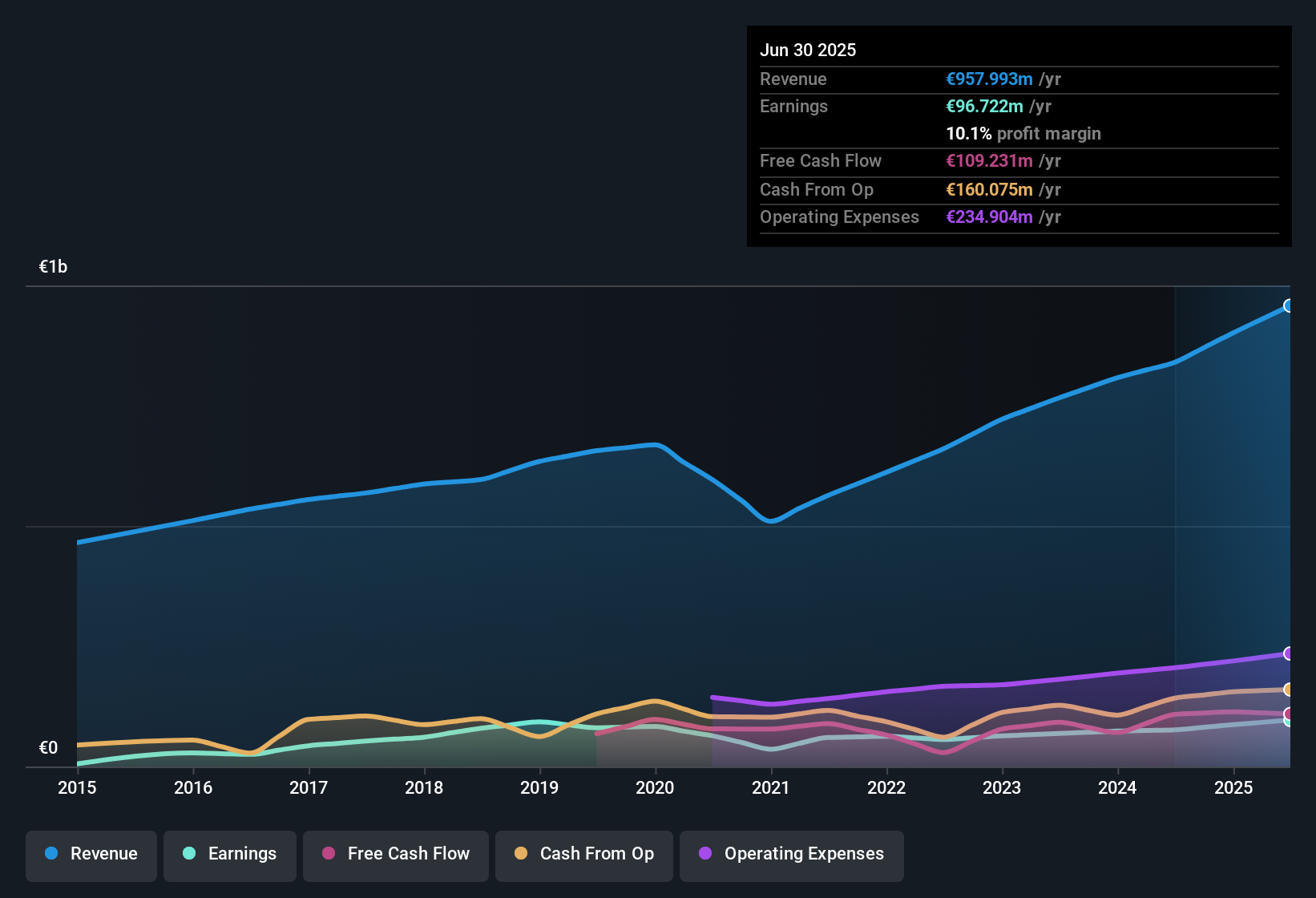Click the 2019 x-axis label
The image size is (1316, 898).
click(539, 788)
